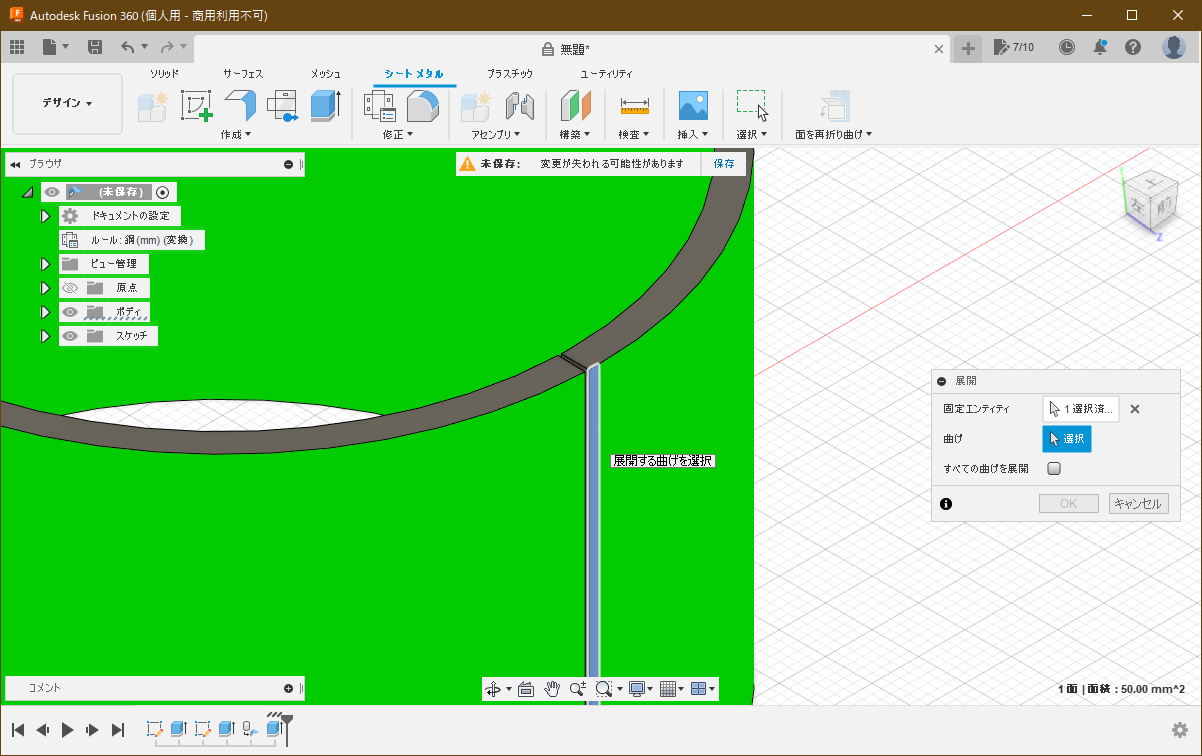This screenshot has width=1202, height=756.
Task: Click the Refold Faces icon
Action: click(x=834, y=106)
